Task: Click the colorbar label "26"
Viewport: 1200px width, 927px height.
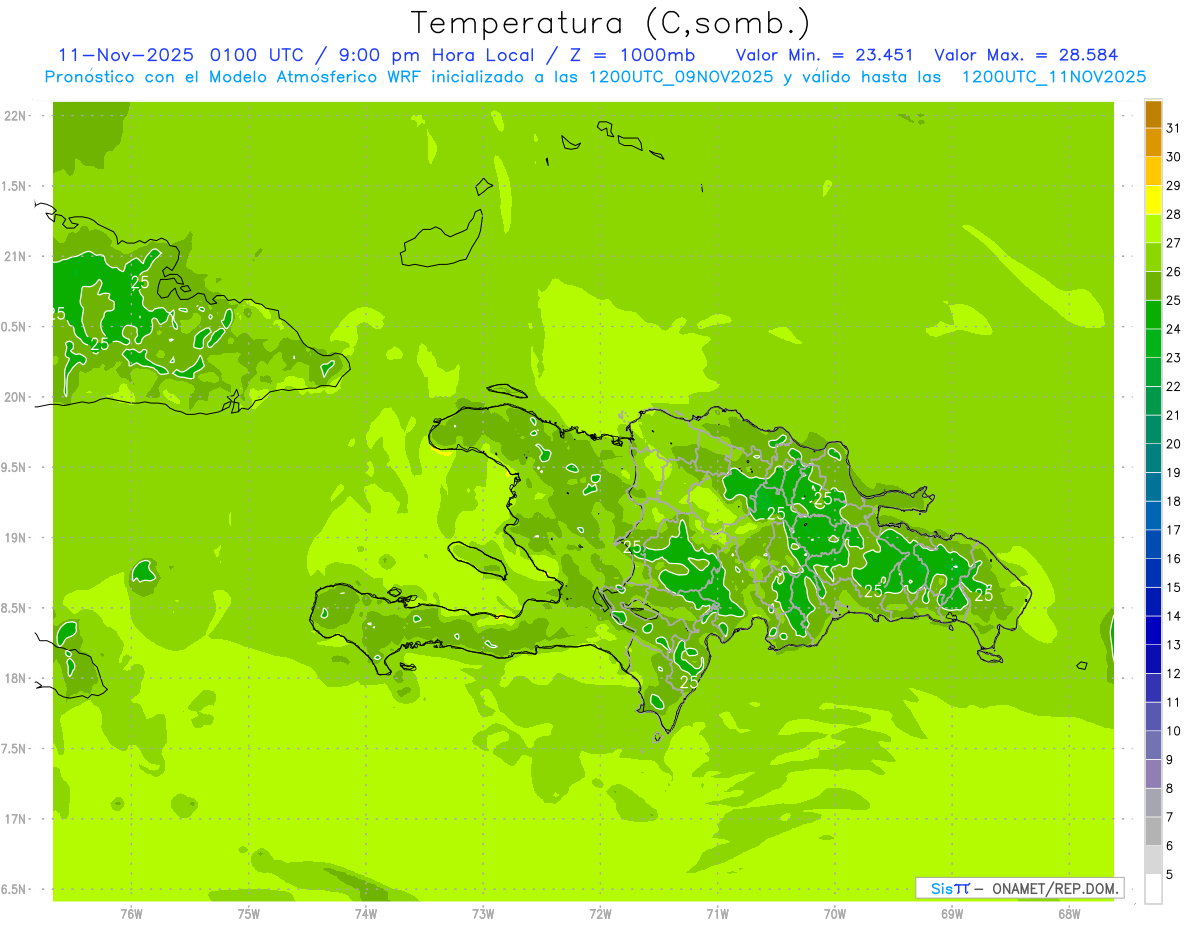Action: coord(1173,272)
